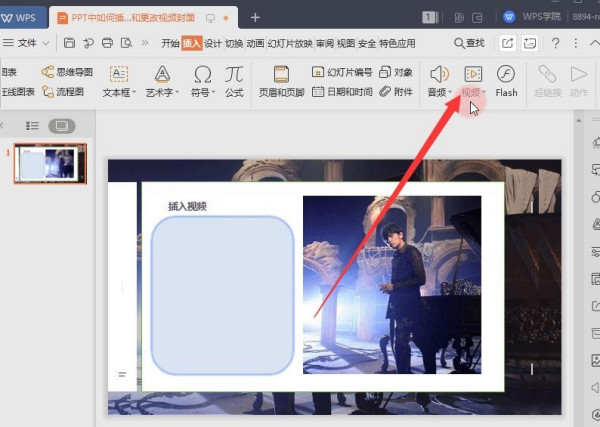The image size is (600, 427).
Task: Switch to the 审阅 ribbon tab
Action: point(325,43)
